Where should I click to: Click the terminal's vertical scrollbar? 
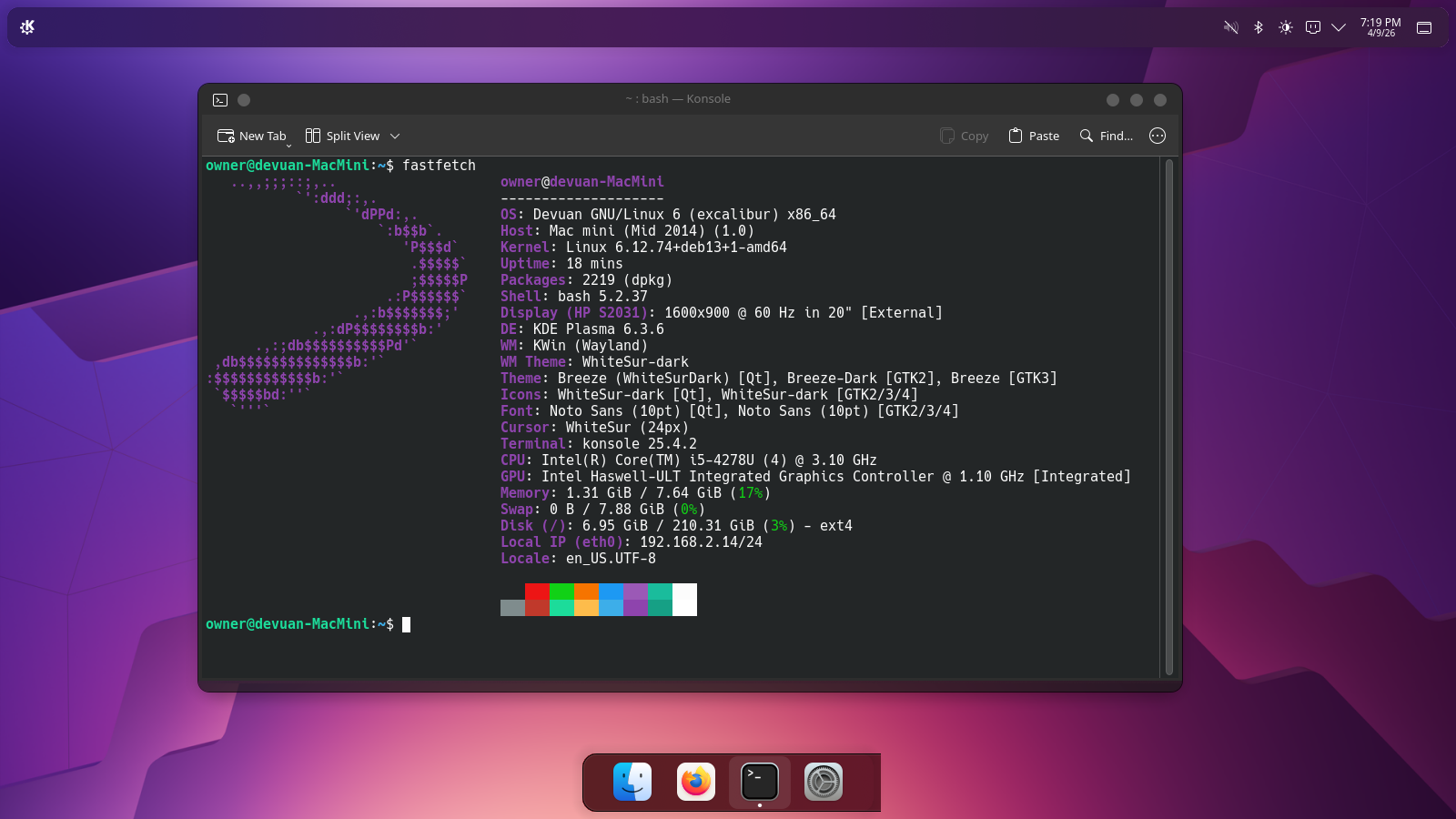(x=1169, y=417)
